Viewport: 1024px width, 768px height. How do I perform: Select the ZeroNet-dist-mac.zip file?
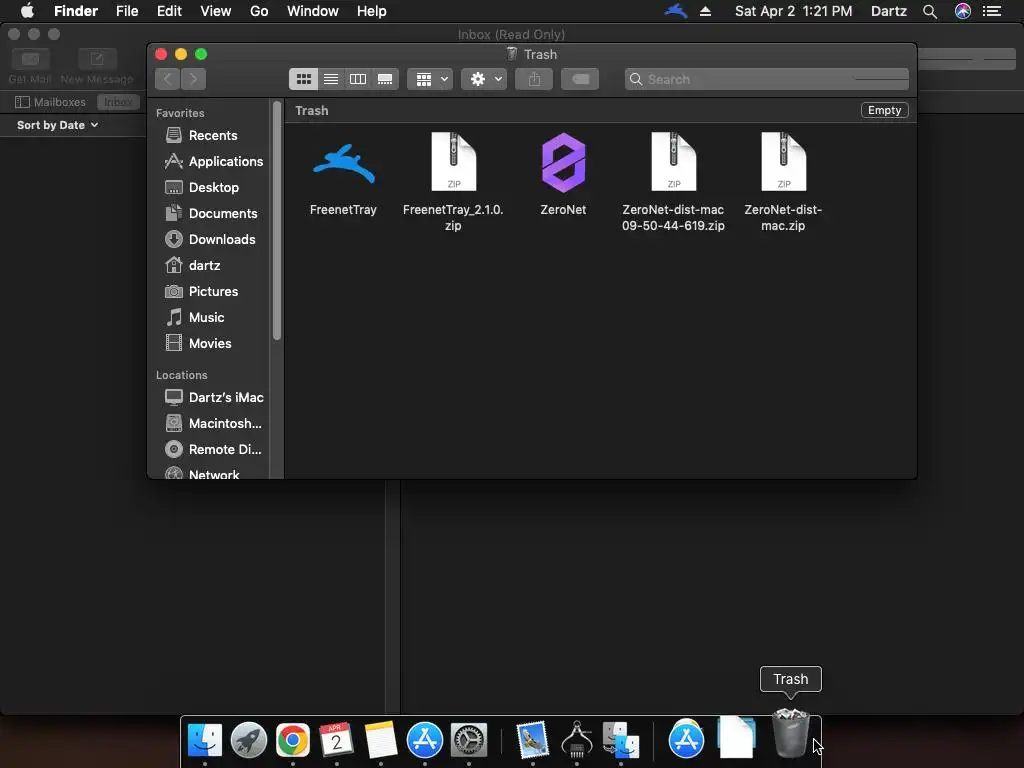pos(783,163)
